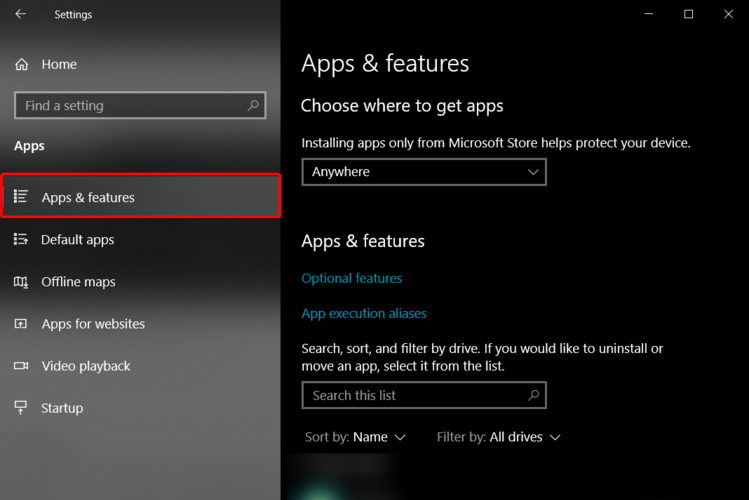749x500 pixels.
Task: Click the Default apps icon
Action: click(x=21, y=239)
